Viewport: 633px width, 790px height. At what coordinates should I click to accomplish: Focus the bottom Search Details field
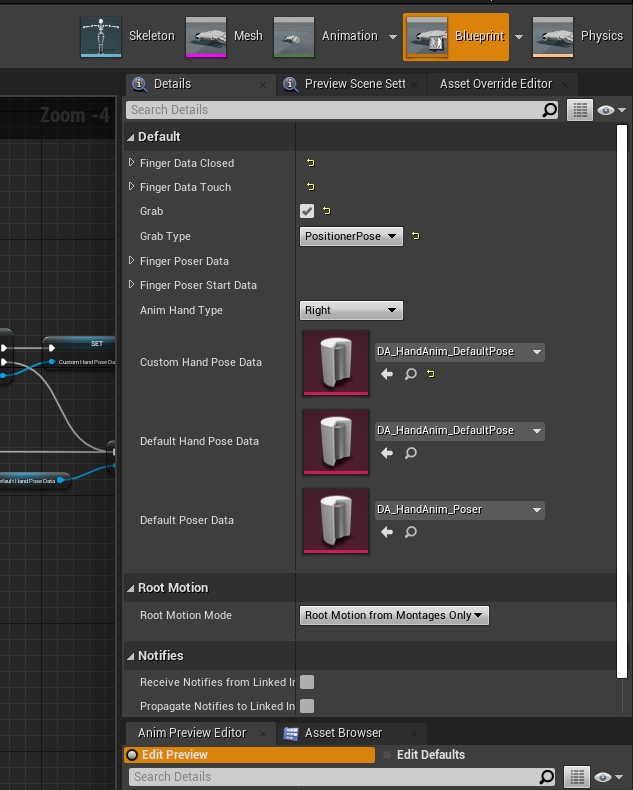click(343, 777)
